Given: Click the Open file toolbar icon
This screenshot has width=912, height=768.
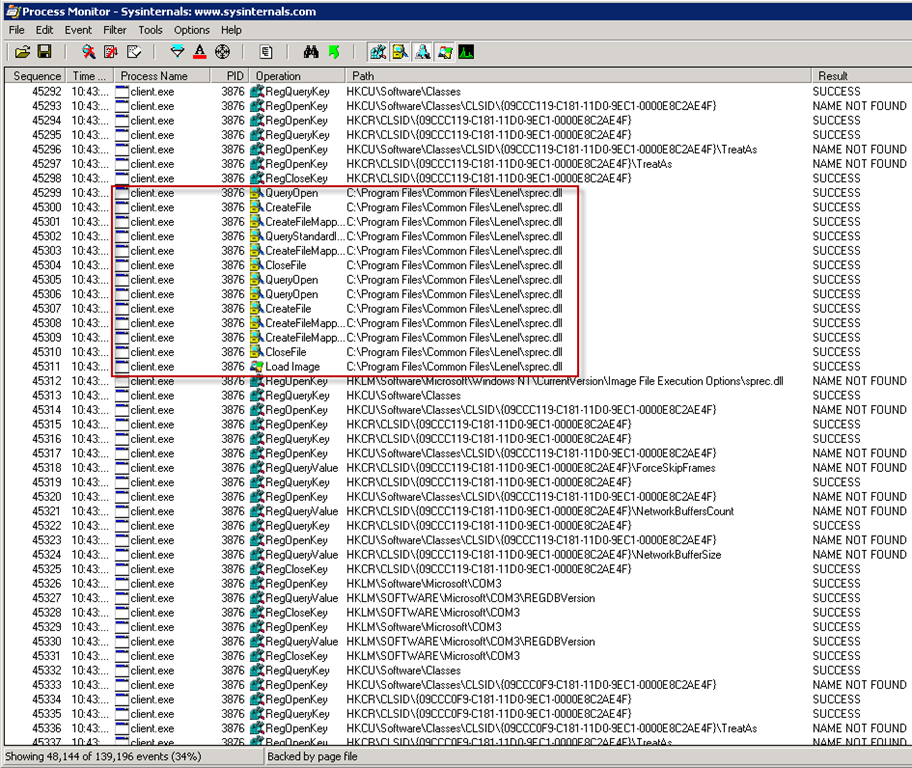Looking at the screenshot, I should pyautogui.click(x=22, y=51).
